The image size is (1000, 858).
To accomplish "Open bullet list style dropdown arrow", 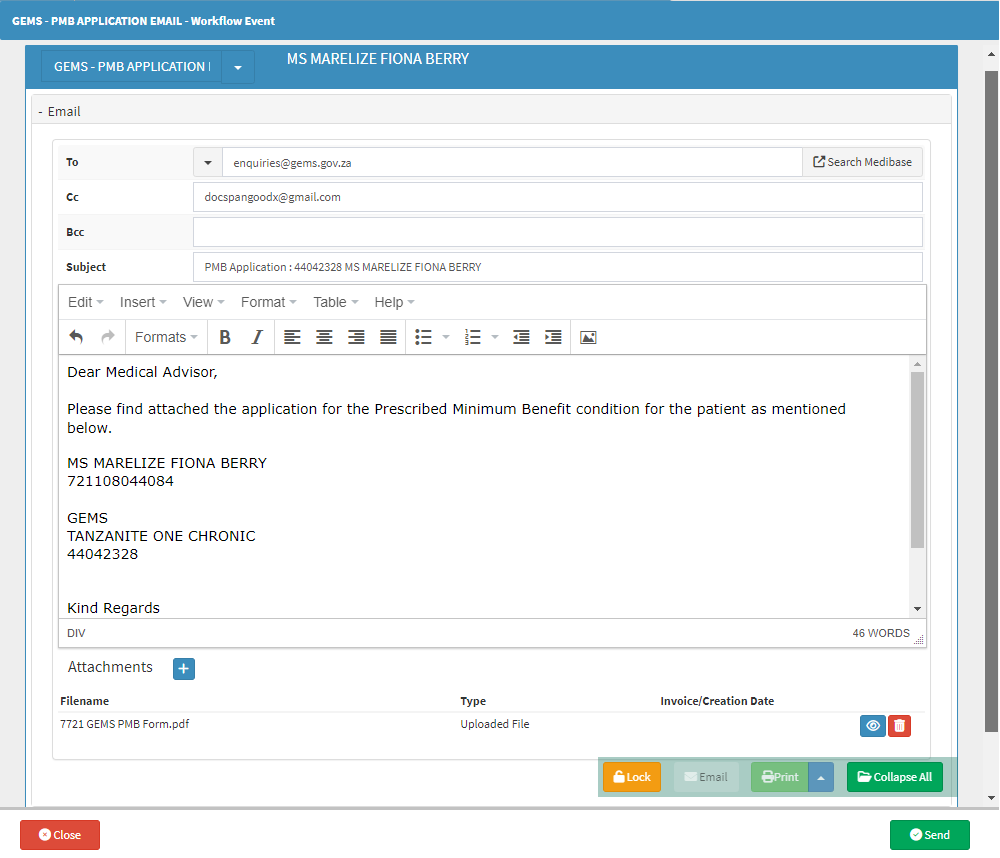I will (446, 337).
